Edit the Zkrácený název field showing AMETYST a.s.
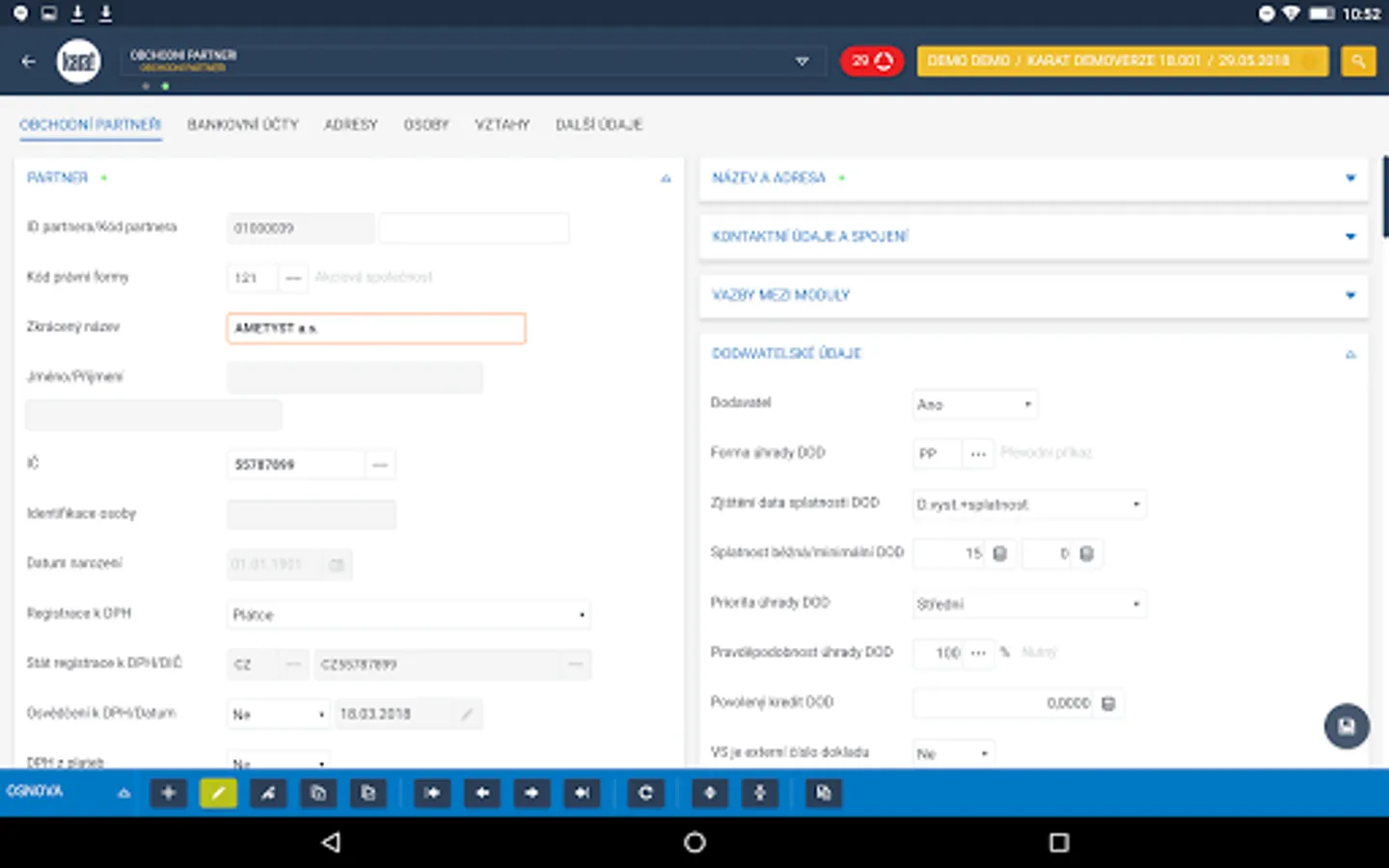The height and width of the screenshot is (868, 1389). click(x=375, y=328)
